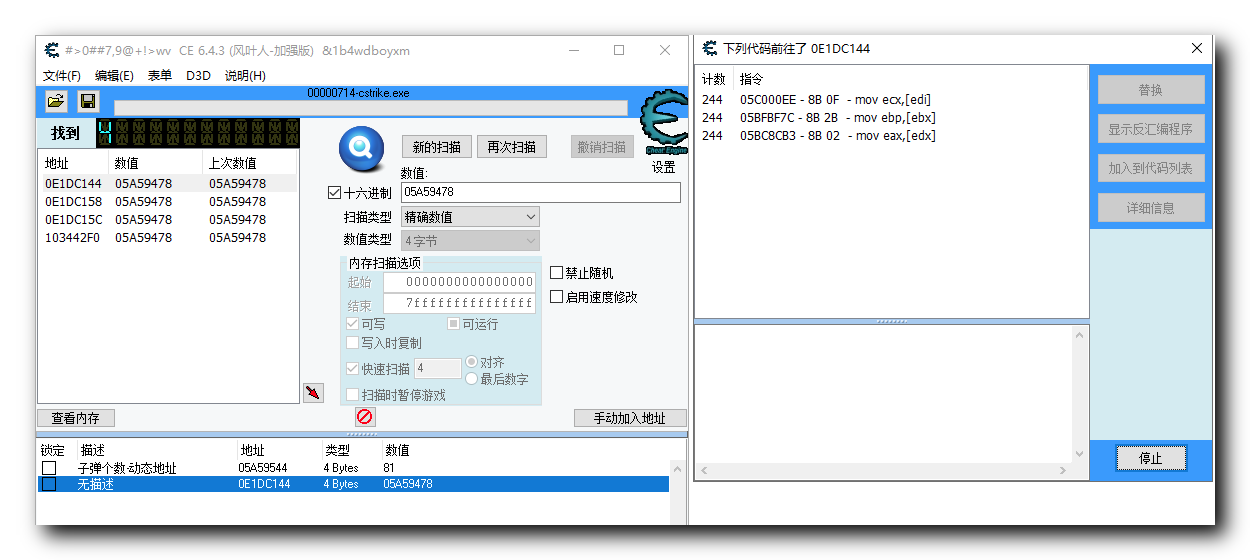Click the scan progress bar
1250x560 pixels.
click(x=371, y=107)
